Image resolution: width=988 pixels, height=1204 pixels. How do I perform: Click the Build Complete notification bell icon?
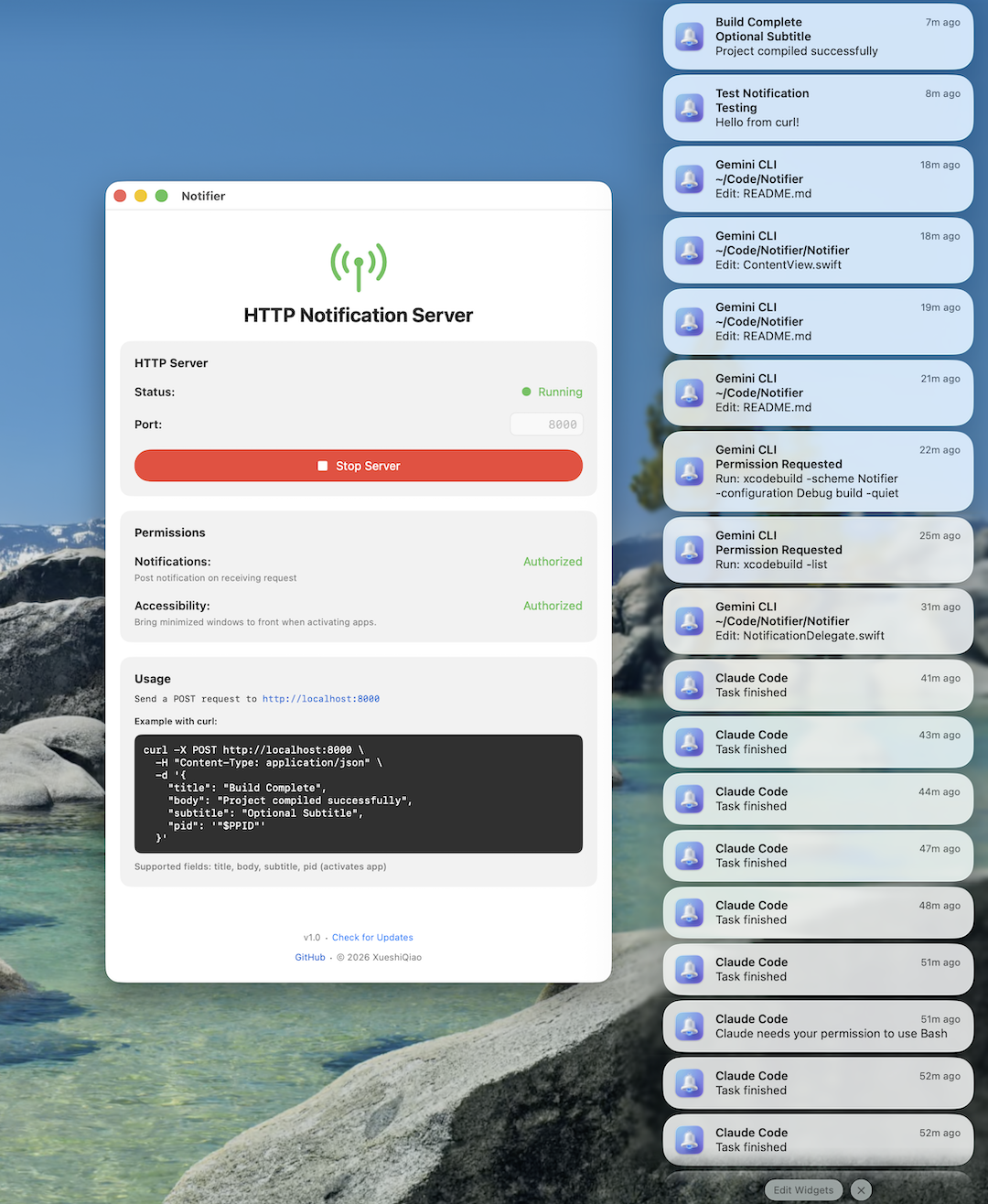click(x=689, y=37)
